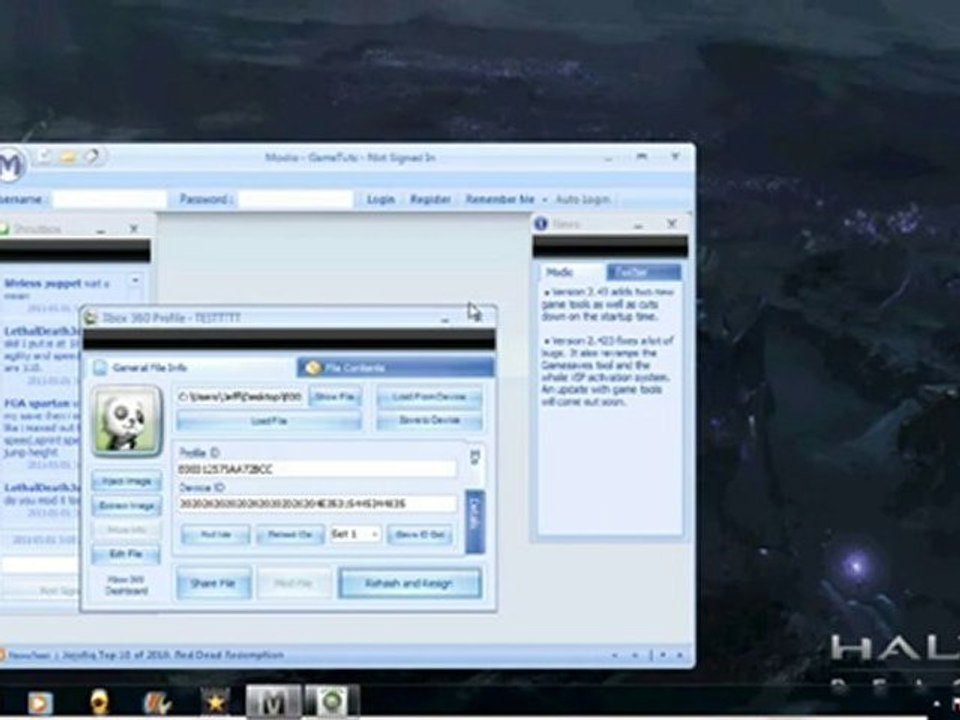Click the Xbox 360 Profile window title icon
The height and width of the screenshot is (720, 960).
(91, 318)
